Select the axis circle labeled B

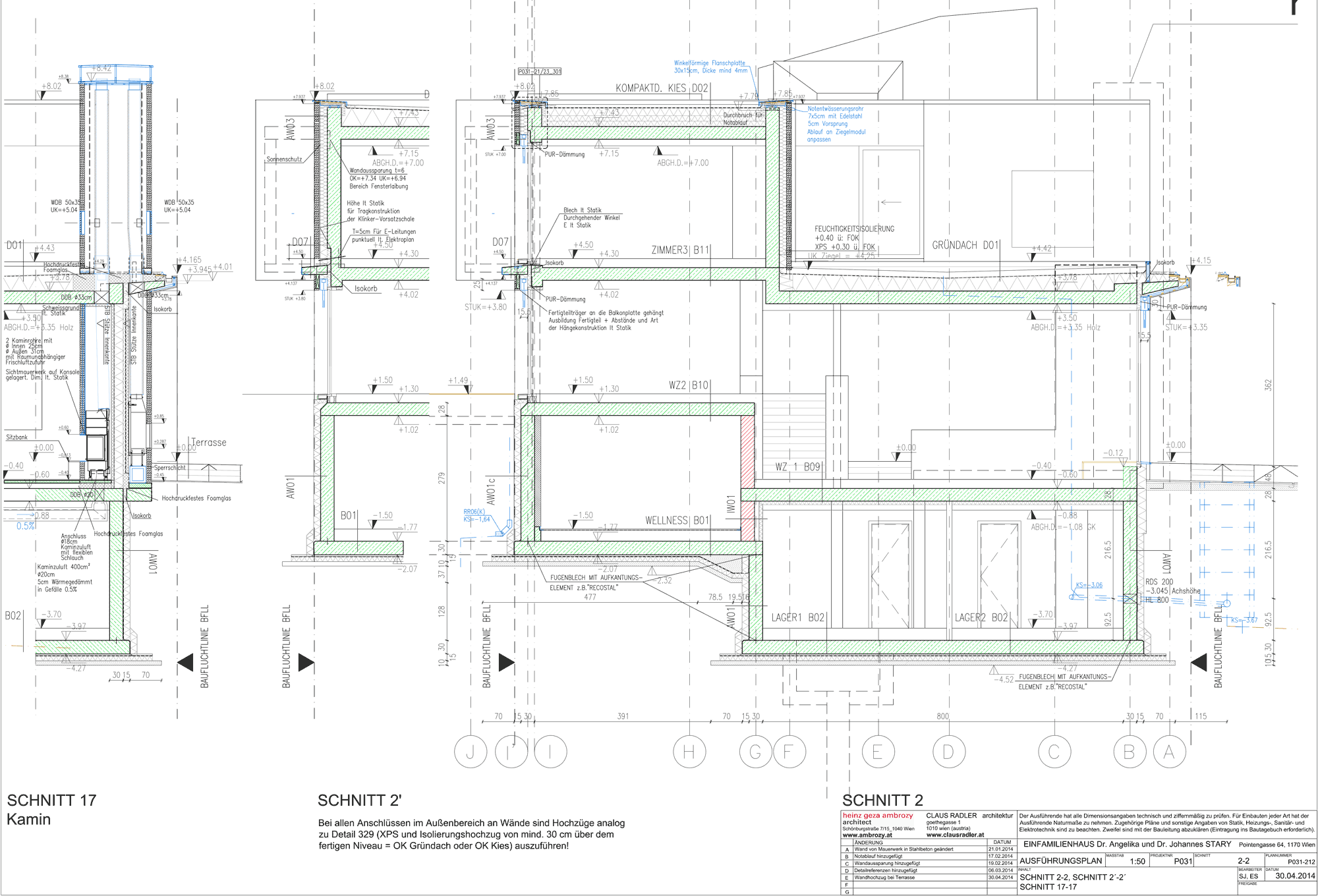click(1130, 752)
